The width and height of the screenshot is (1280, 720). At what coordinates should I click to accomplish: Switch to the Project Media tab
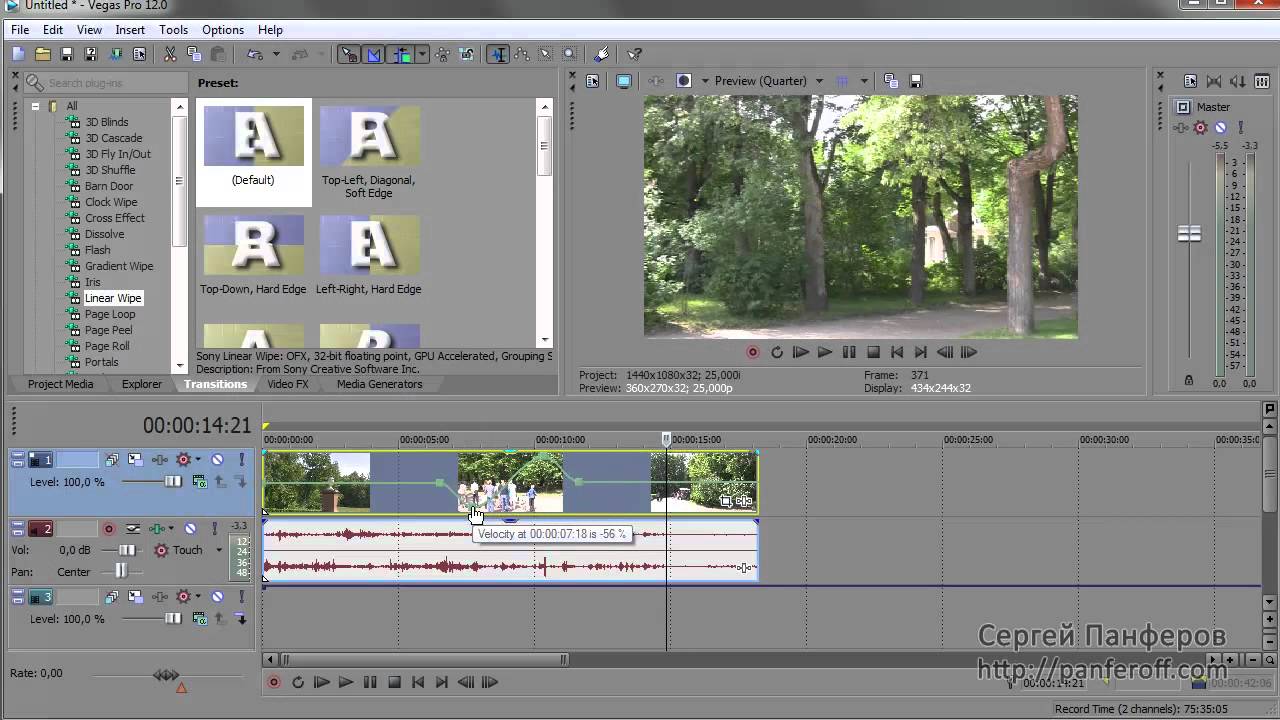60,384
